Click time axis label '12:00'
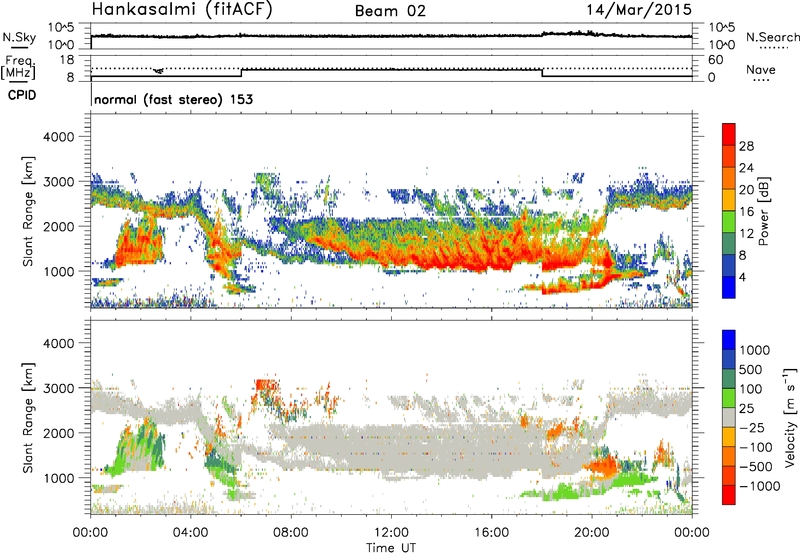This screenshot has height=554, width=800. (391, 533)
